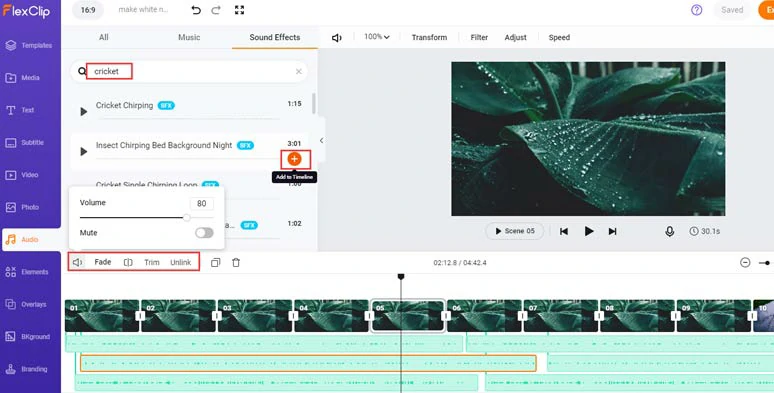The height and width of the screenshot is (393, 774).
Task: Skip to next scene
Action: 612,231
